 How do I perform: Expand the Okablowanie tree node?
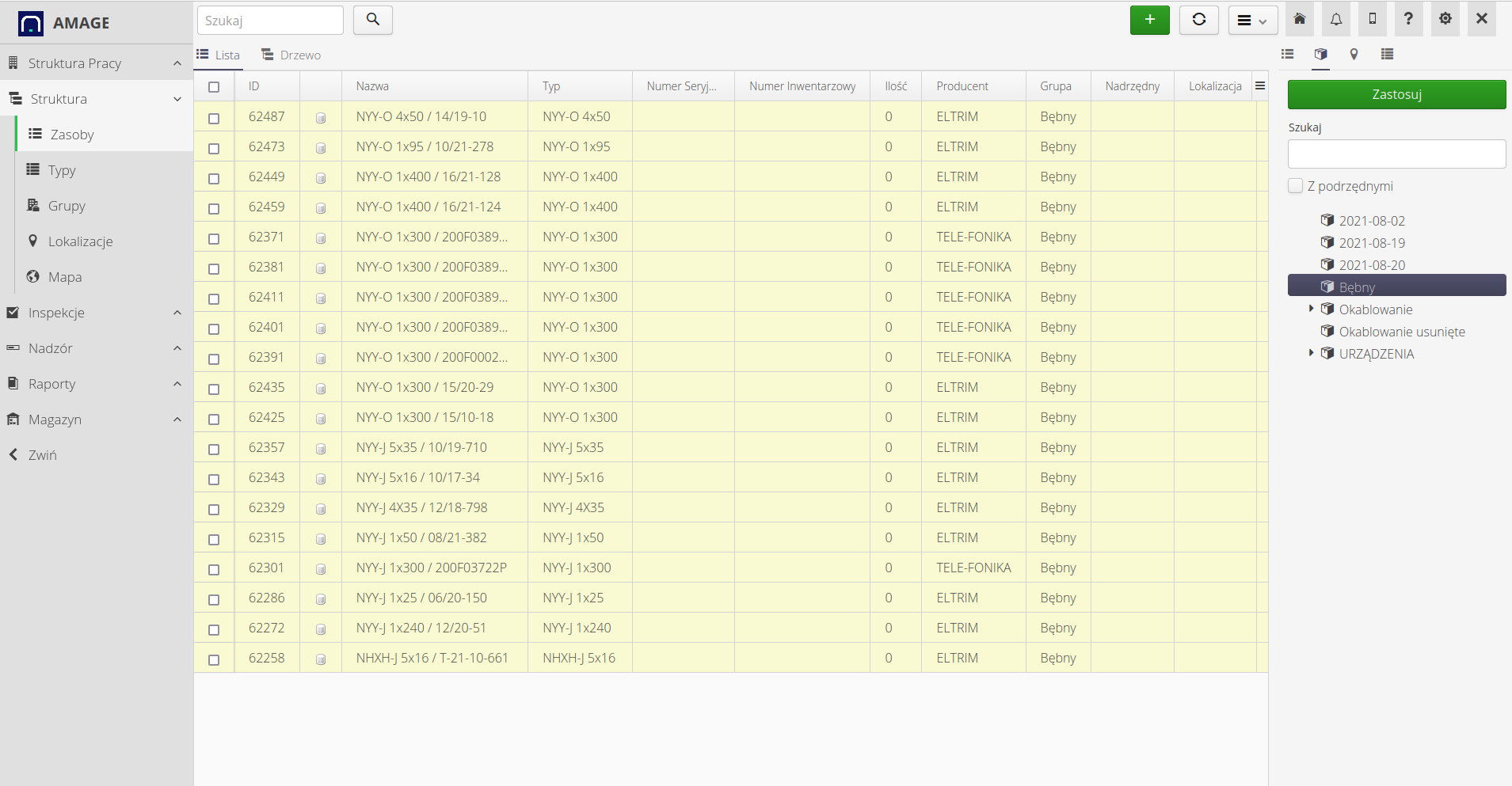(x=1311, y=309)
